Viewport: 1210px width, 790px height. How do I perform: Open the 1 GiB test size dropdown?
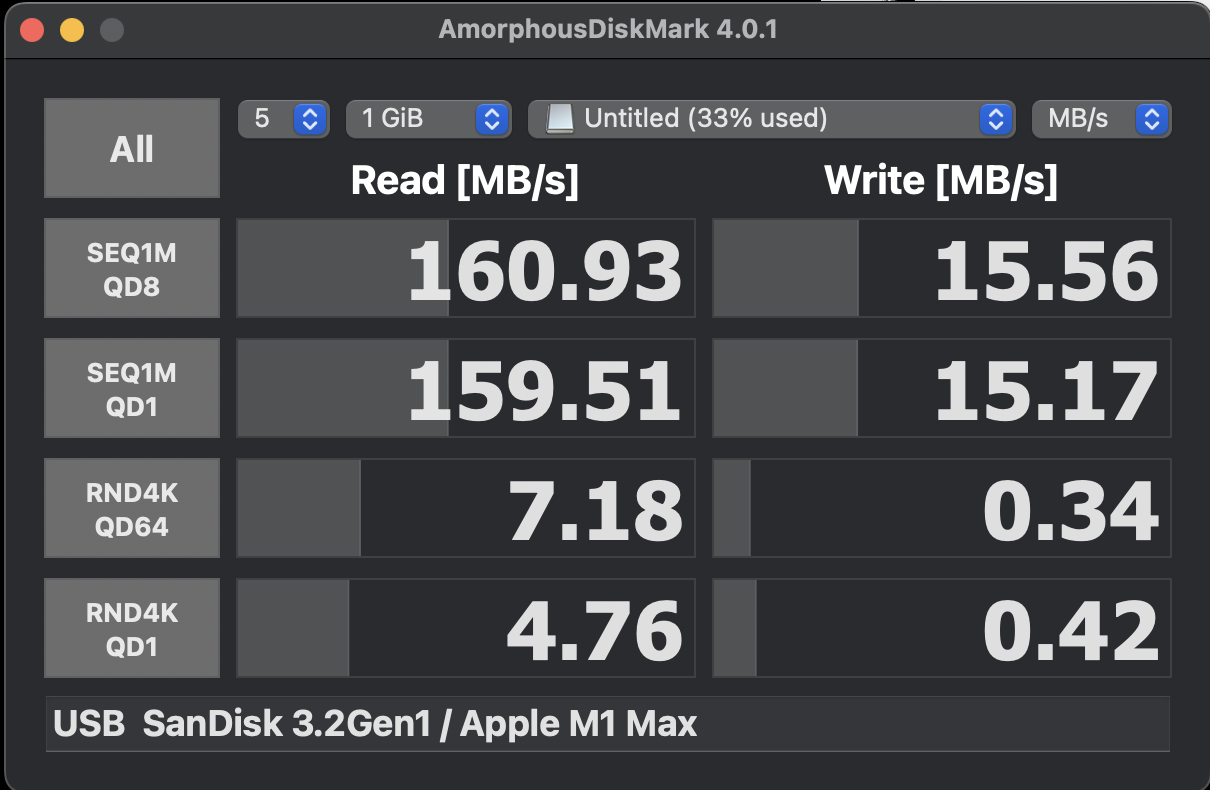[x=428, y=119]
